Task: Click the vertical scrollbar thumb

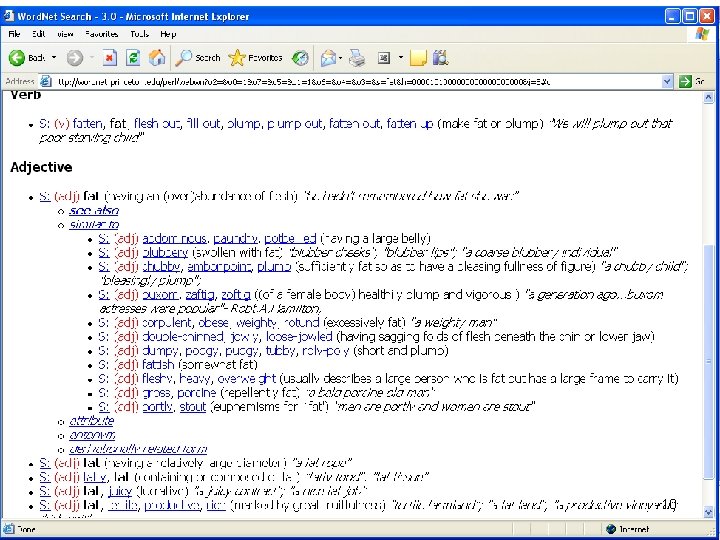Action: (708, 361)
